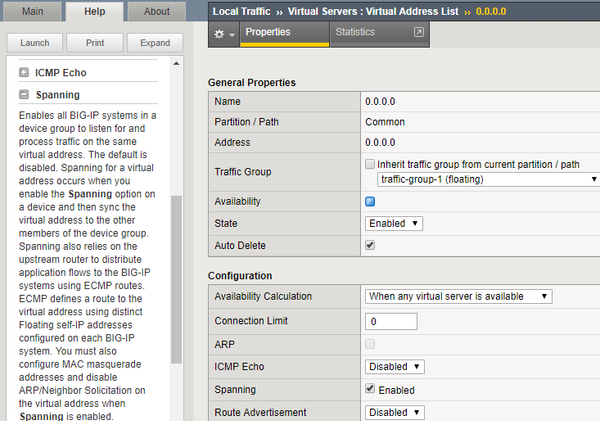600x421 pixels.
Task: Click the General Properties heading
Action: 252,83
